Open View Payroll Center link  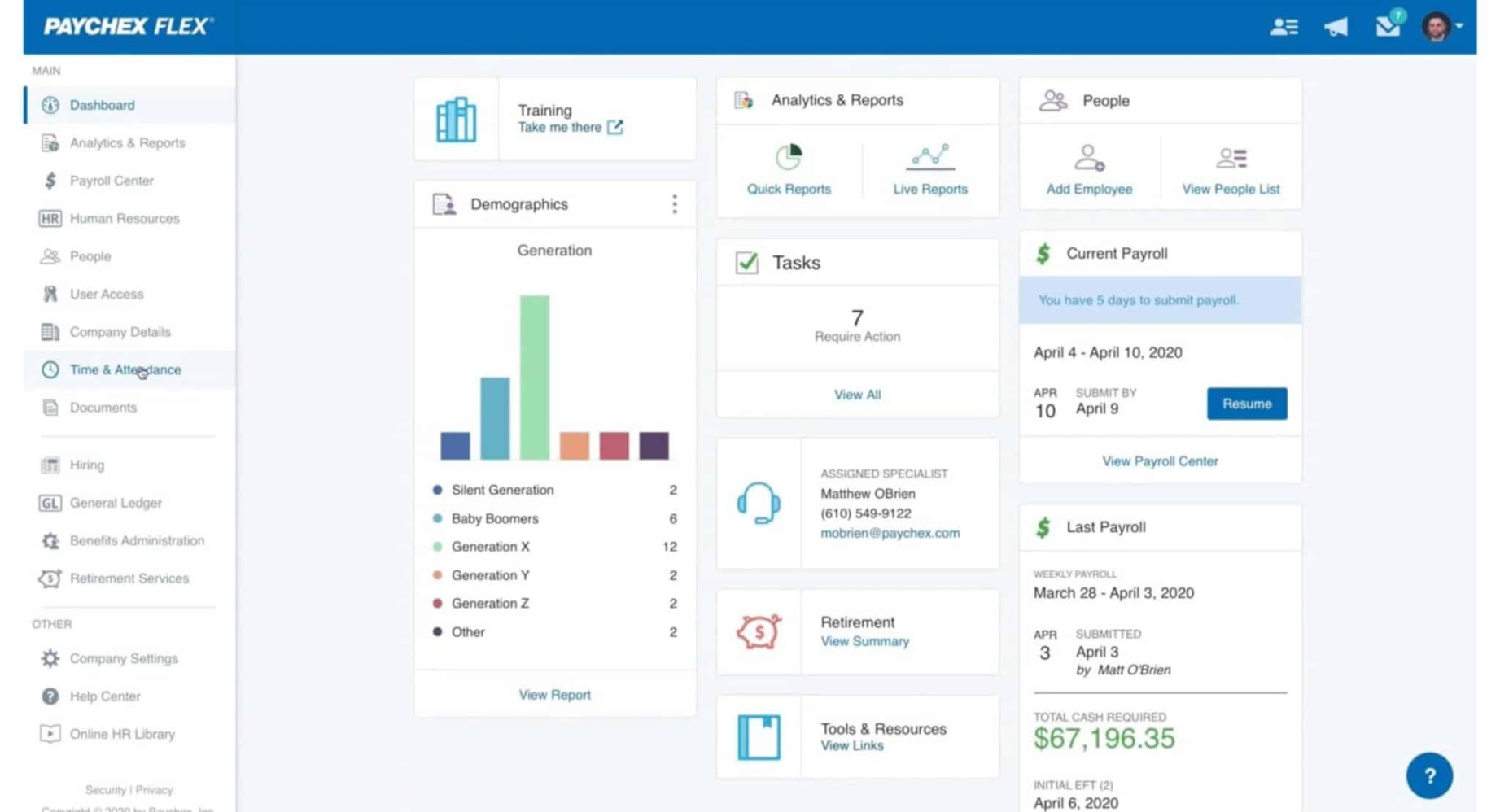click(x=1159, y=461)
